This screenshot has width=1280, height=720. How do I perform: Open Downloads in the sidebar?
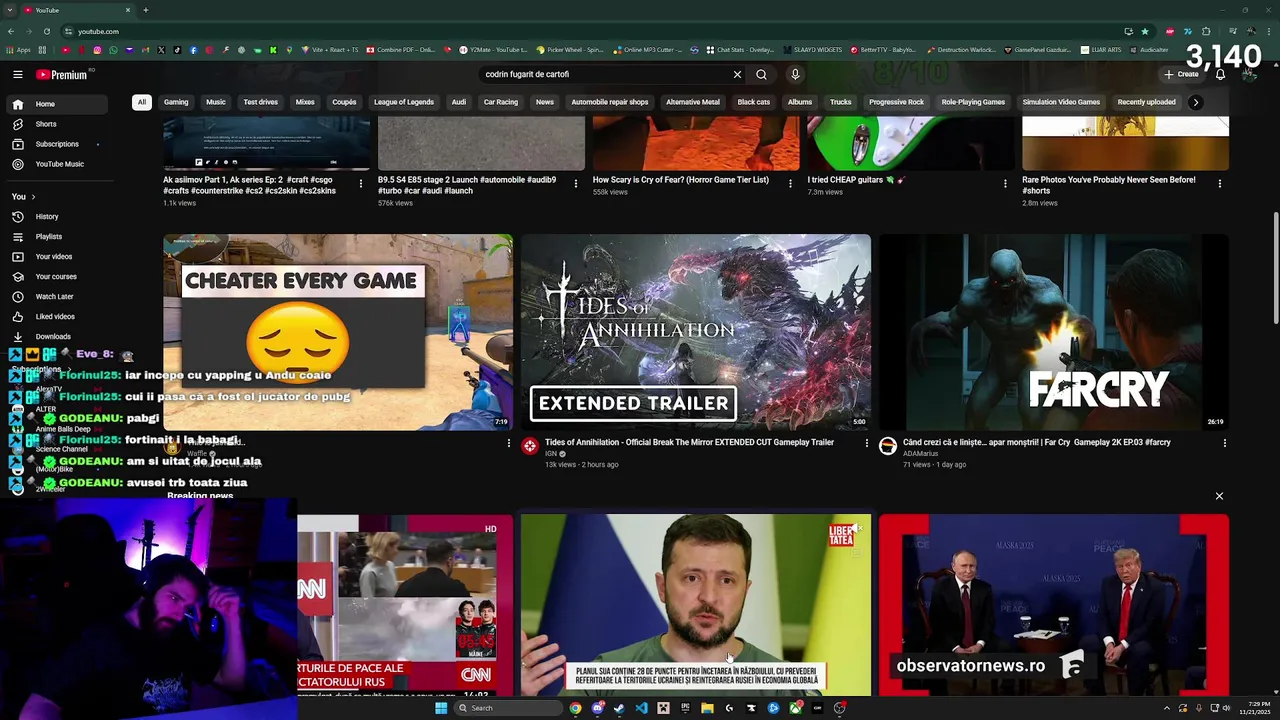coord(57,337)
